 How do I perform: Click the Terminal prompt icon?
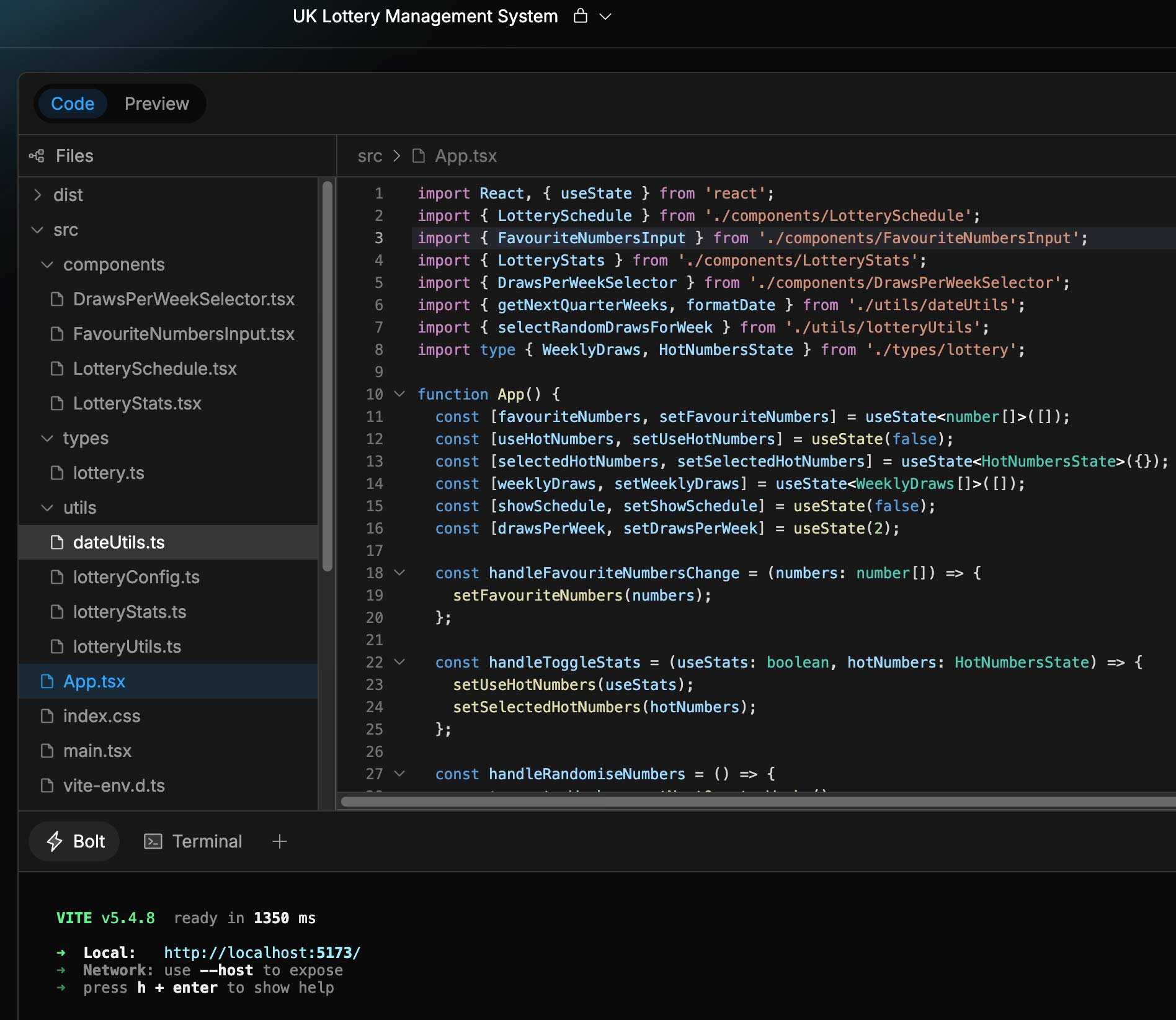click(x=153, y=841)
